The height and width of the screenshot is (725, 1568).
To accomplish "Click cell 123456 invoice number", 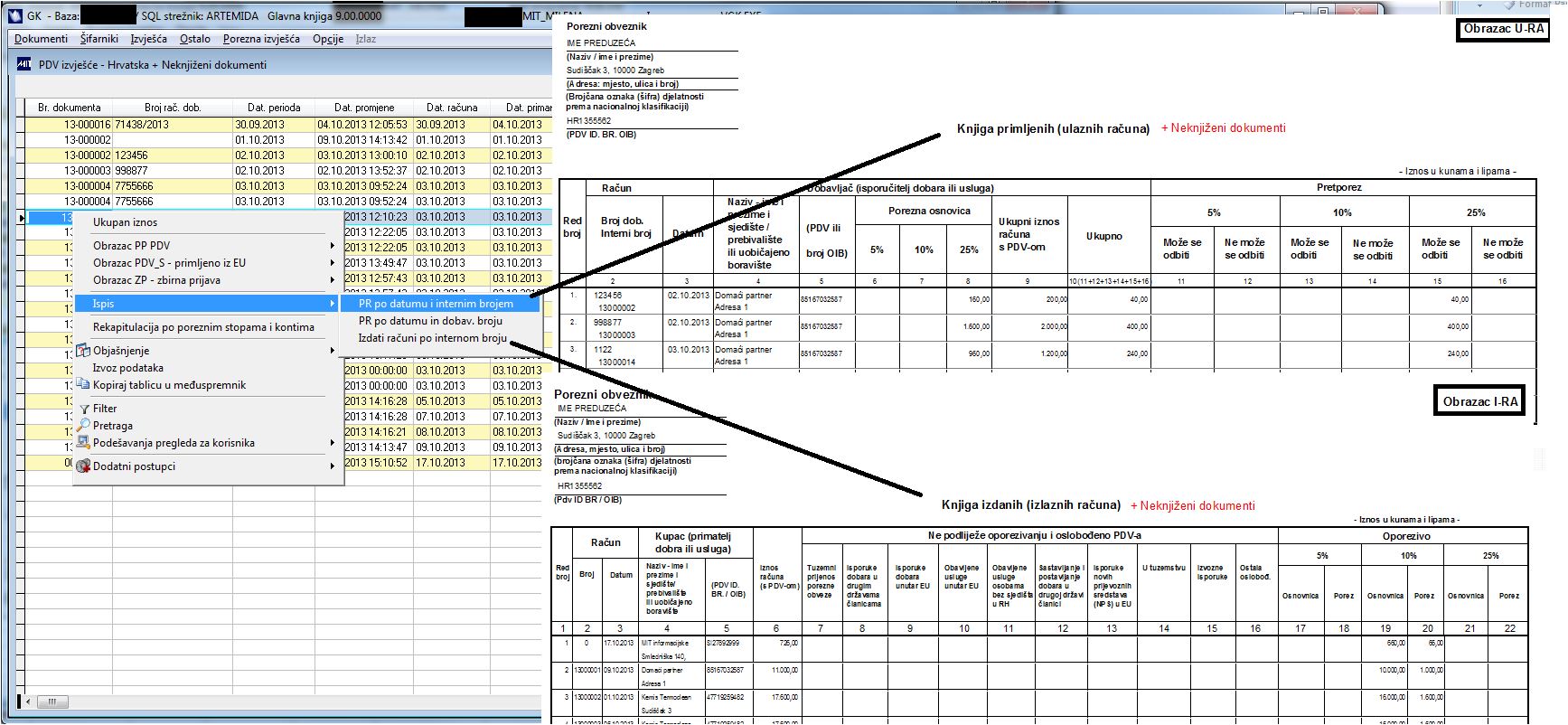I will point(173,155).
